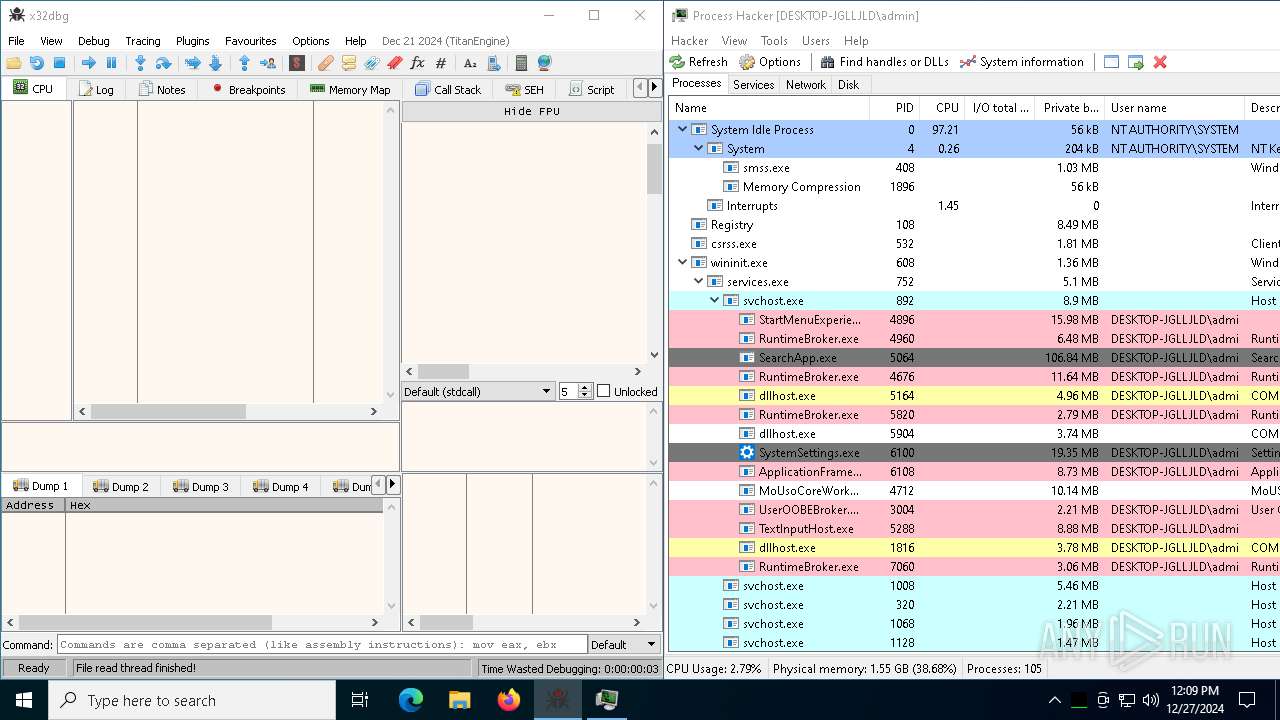Select the SearchApp.exe process row

click(973, 357)
